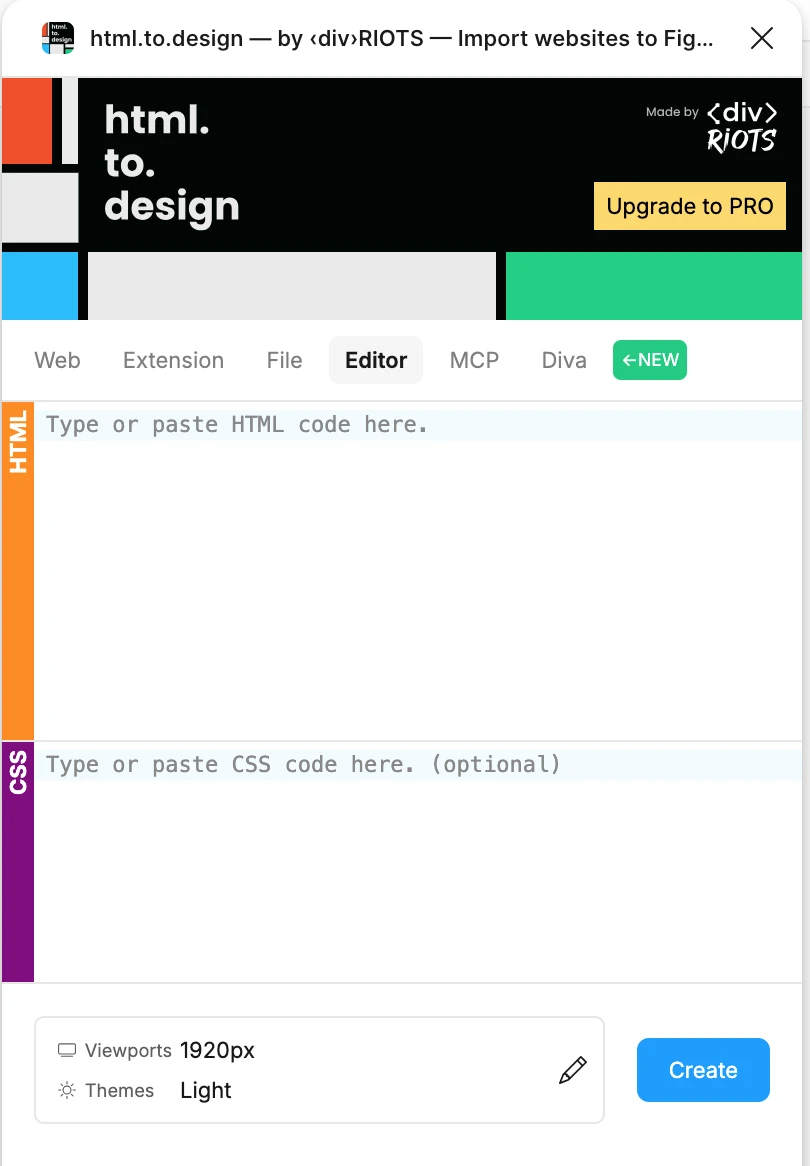Close the html.to.design plugin window
This screenshot has height=1166, width=810.
(x=761, y=38)
